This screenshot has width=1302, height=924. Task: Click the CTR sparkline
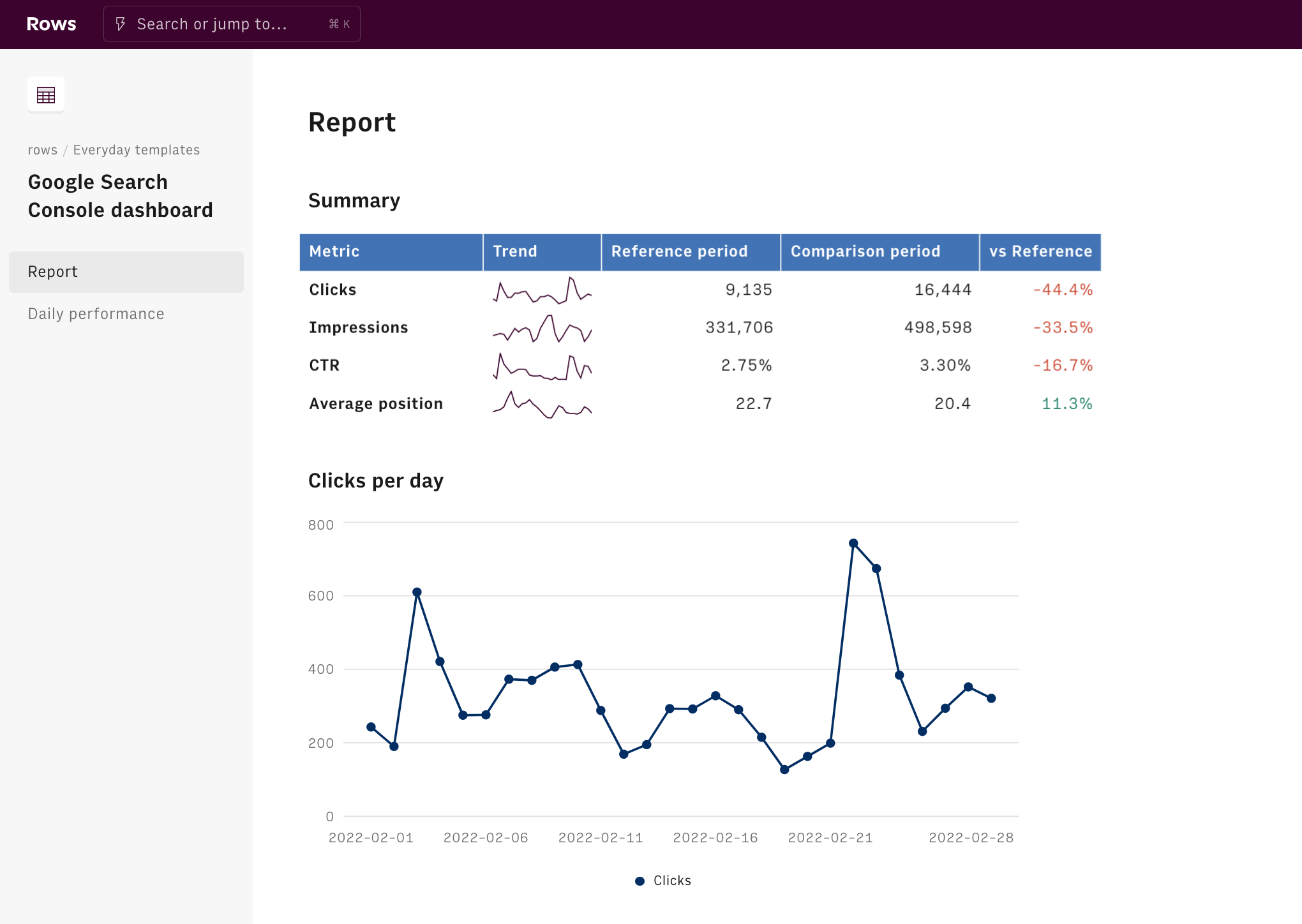point(542,368)
